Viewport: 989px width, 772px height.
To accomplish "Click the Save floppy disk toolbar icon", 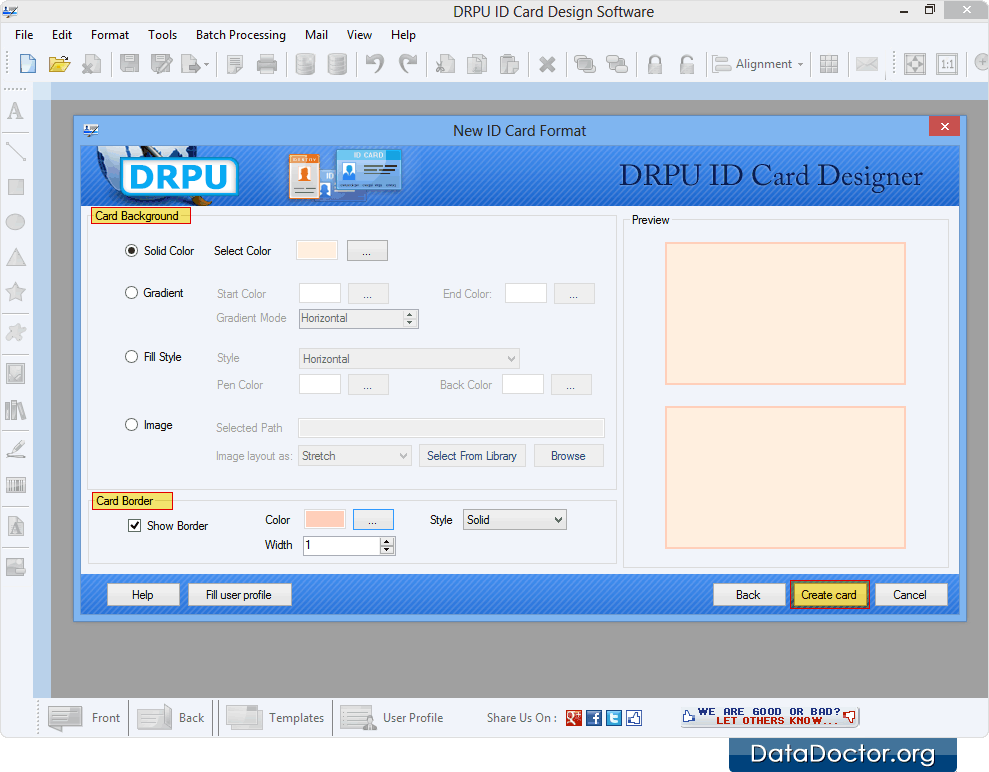I will pyautogui.click(x=129, y=64).
